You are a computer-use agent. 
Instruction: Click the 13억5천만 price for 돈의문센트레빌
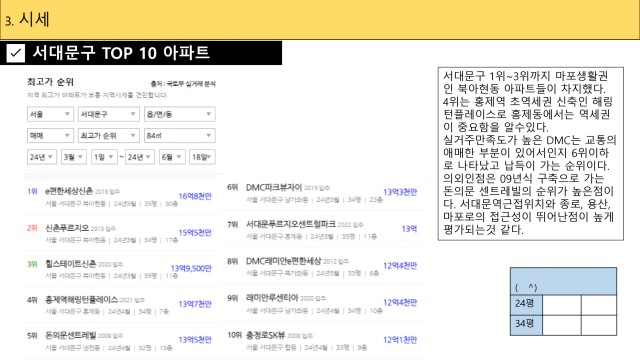(x=195, y=340)
